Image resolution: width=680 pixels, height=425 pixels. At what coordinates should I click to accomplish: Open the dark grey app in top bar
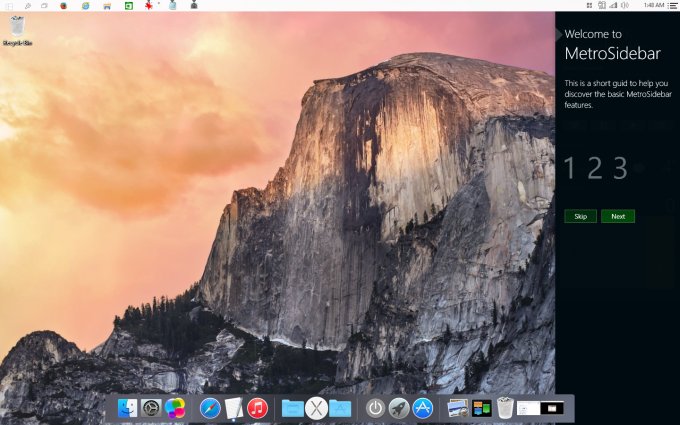click(194, 5)
